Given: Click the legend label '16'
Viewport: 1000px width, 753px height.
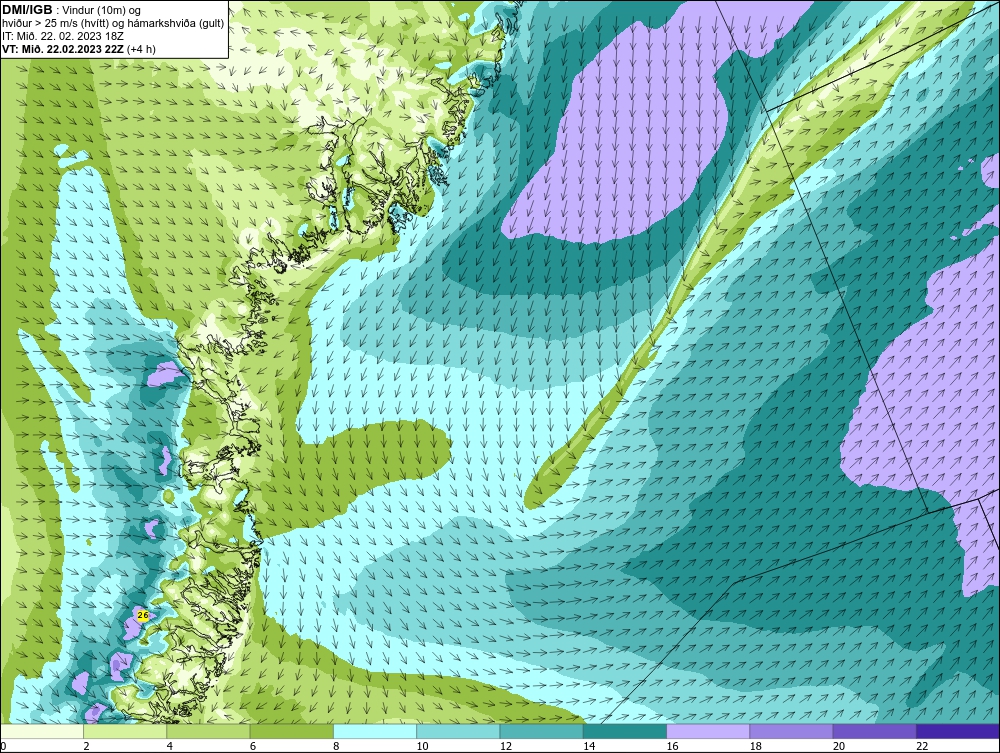Looking at the screenshot, I should tap(672, 747).
